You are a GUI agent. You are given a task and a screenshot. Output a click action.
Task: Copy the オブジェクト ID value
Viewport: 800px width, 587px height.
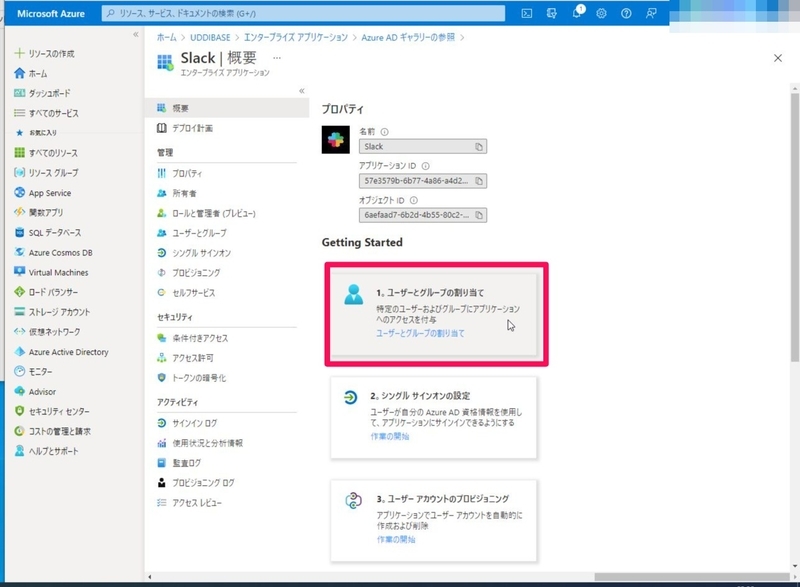(x=478, y=213)
